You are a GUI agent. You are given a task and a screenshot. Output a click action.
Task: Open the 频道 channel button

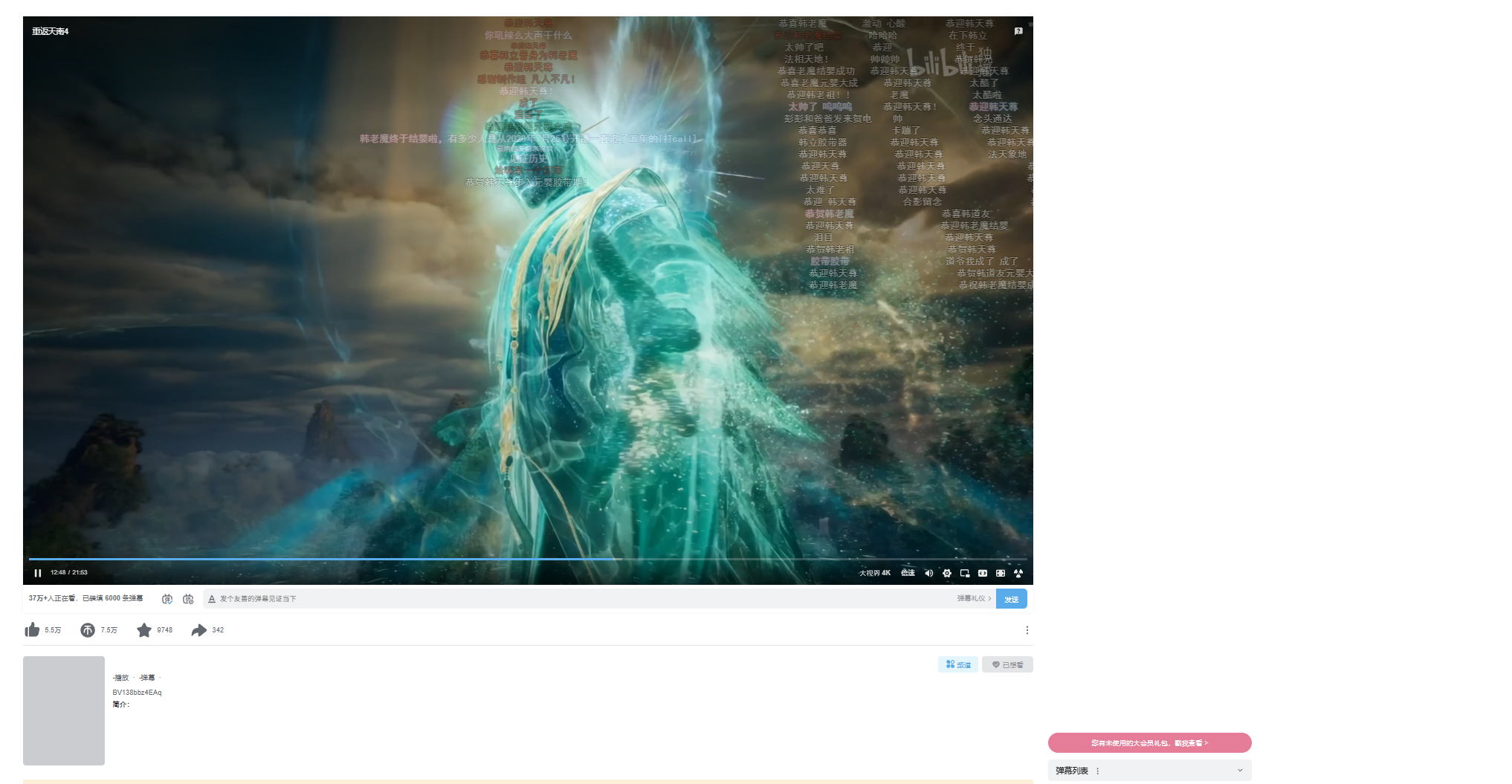(x=958, y=664)
